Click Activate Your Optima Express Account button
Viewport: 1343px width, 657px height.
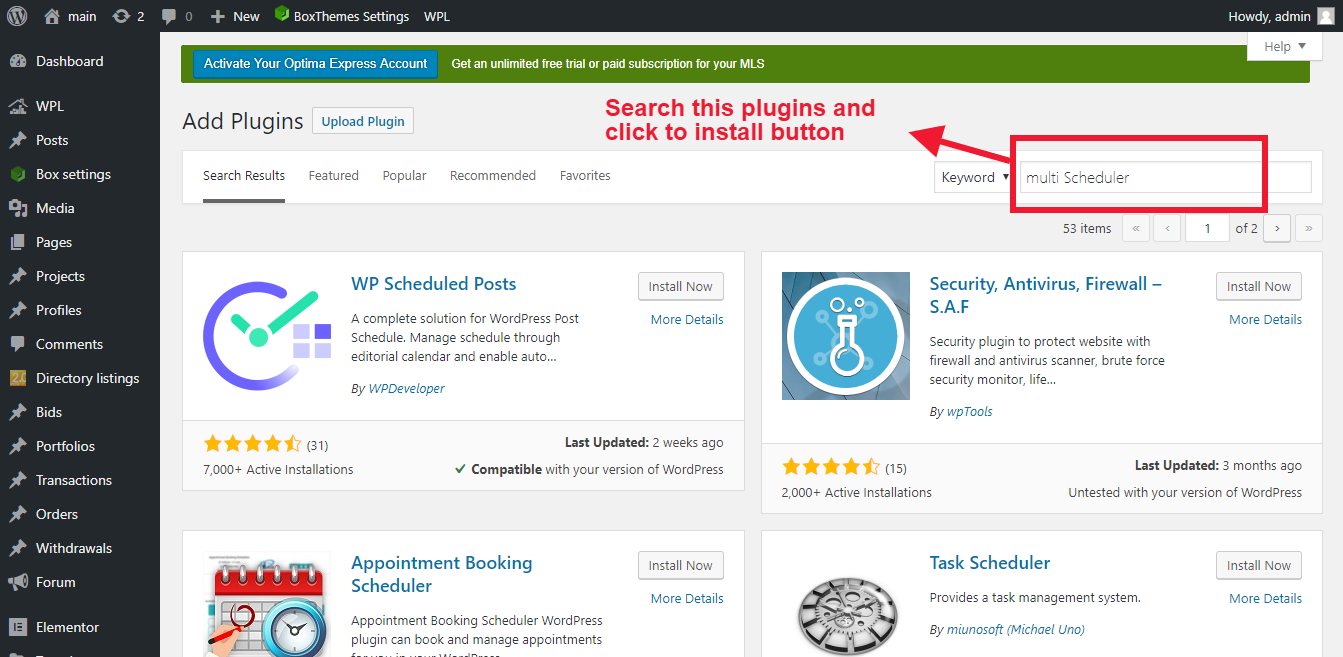tap(316, 64)
